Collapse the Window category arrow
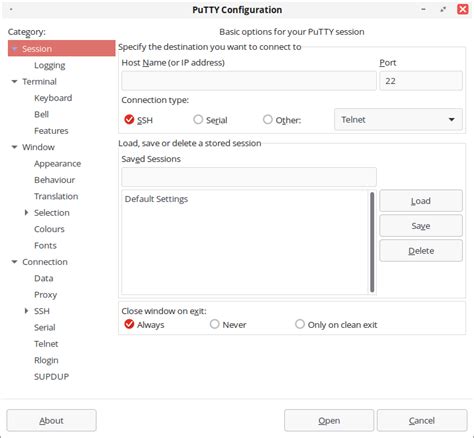This screenshot has height=438, width=474. pyautogui.click(x=14, y=147)
